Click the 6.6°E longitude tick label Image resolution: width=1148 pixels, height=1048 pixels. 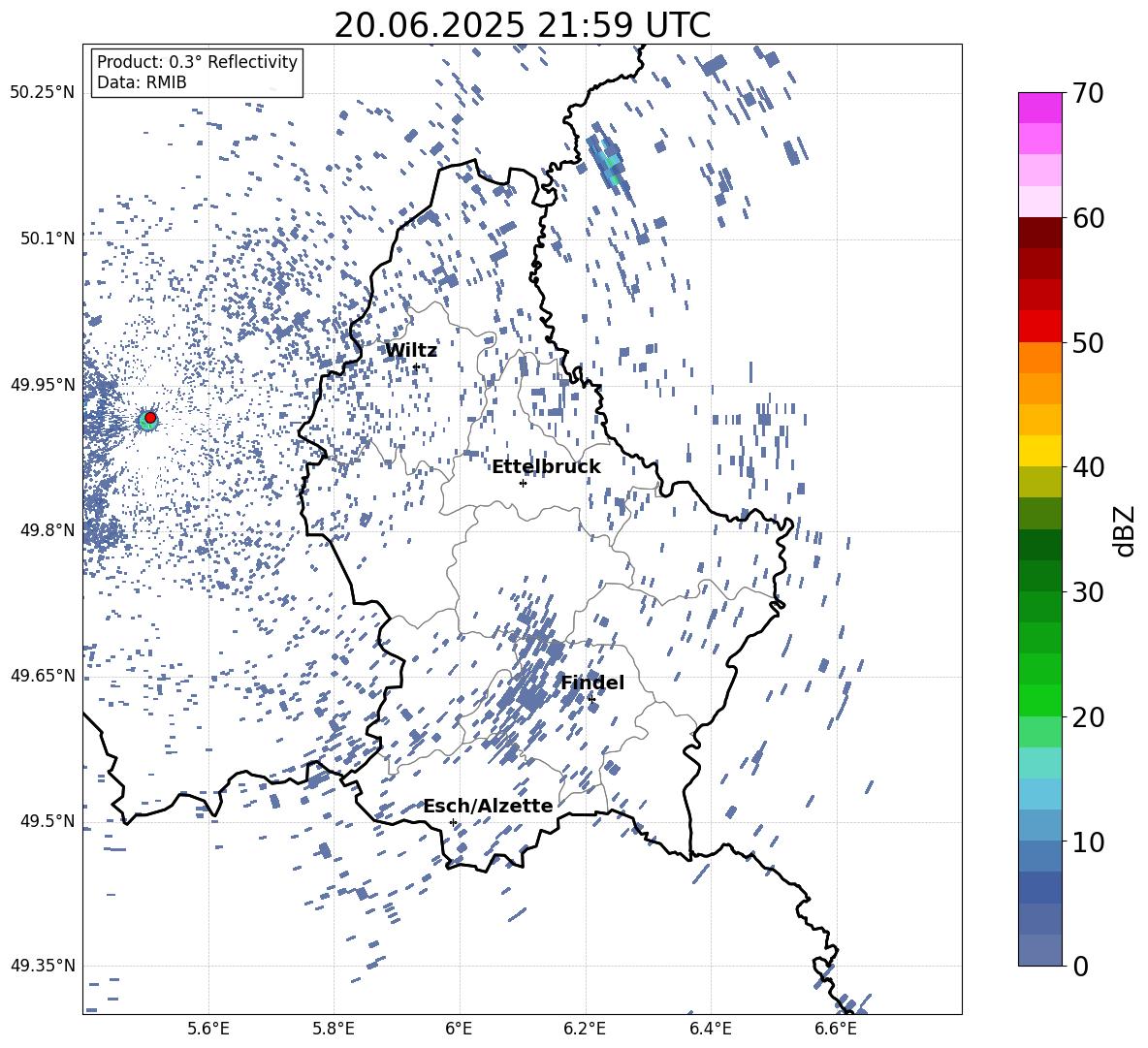pyautogui.click(x=836, y=1029)
